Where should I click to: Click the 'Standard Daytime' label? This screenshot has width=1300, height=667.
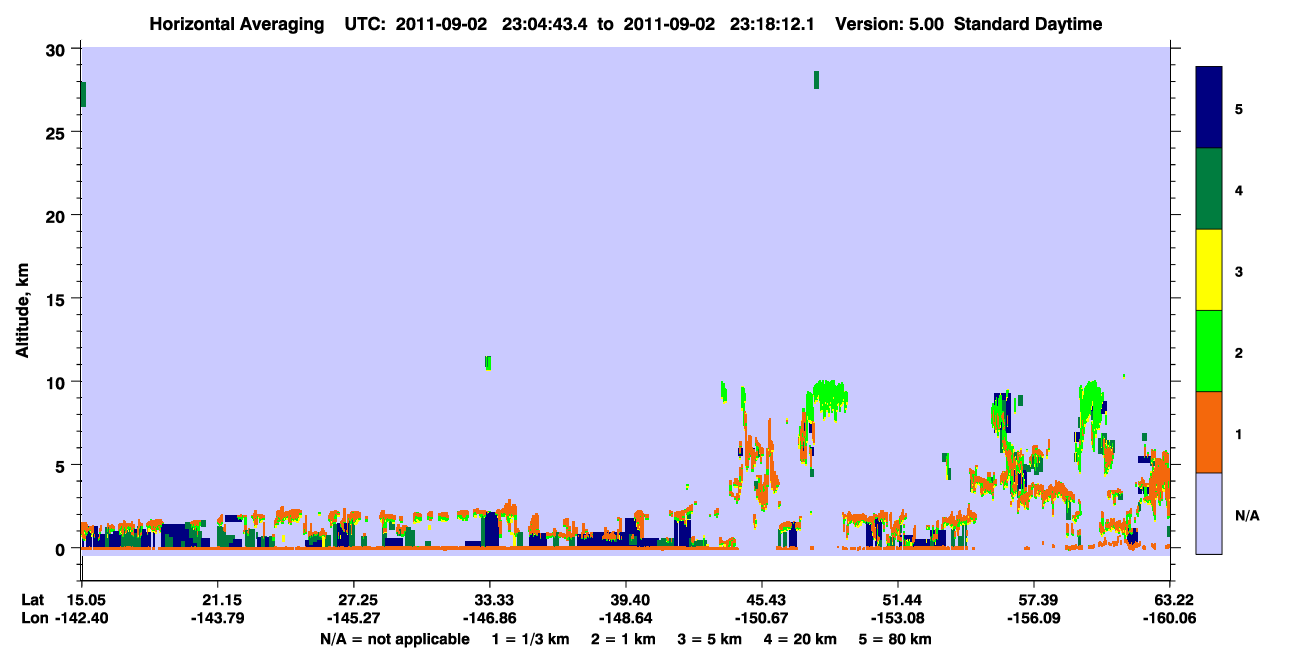click(1028, 24)
